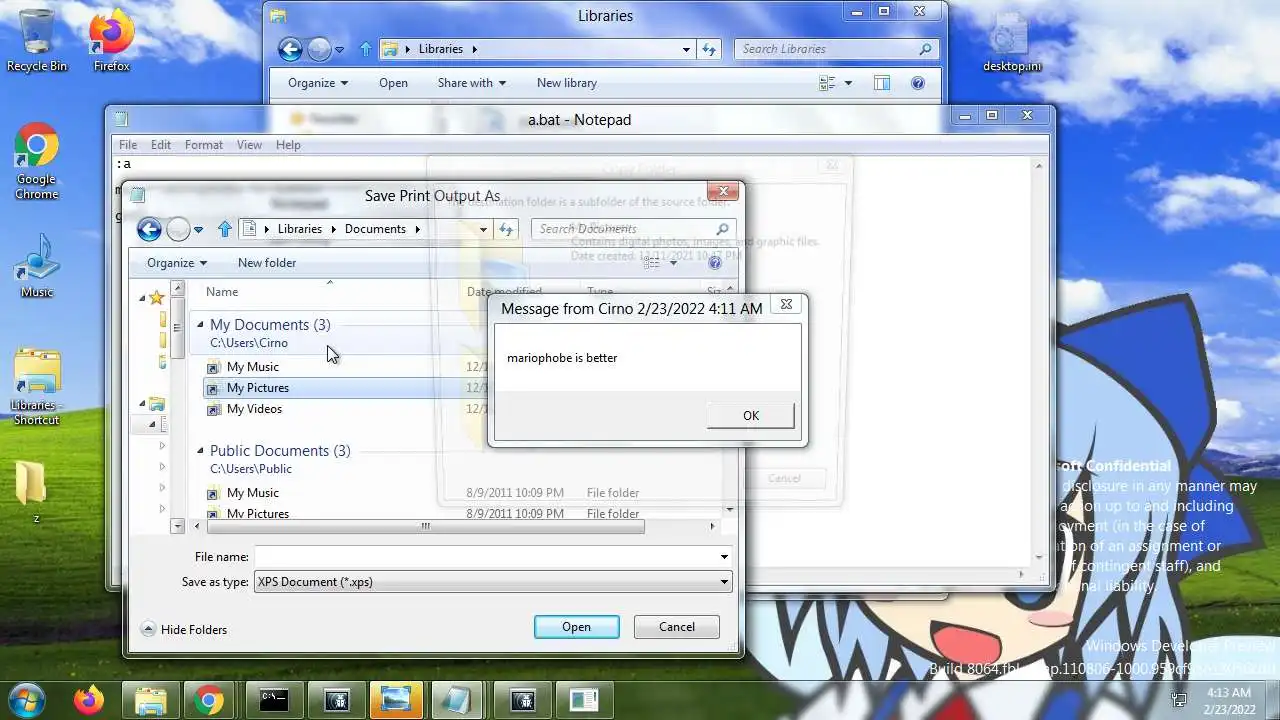
Task: Collapse the Favorites tree node
Action: tap(142, 297)
